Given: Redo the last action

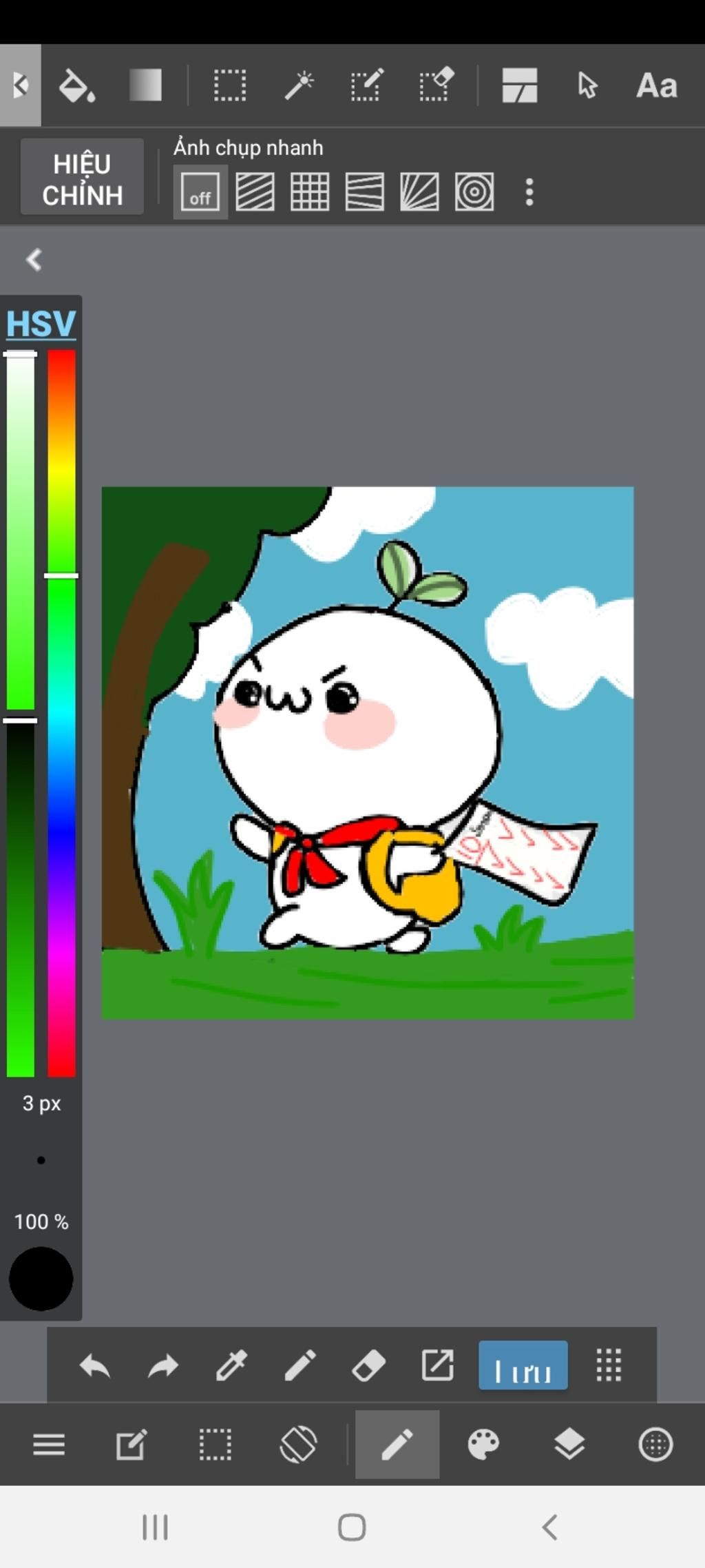Looking at the screenshot, I should coord(163,1365).
